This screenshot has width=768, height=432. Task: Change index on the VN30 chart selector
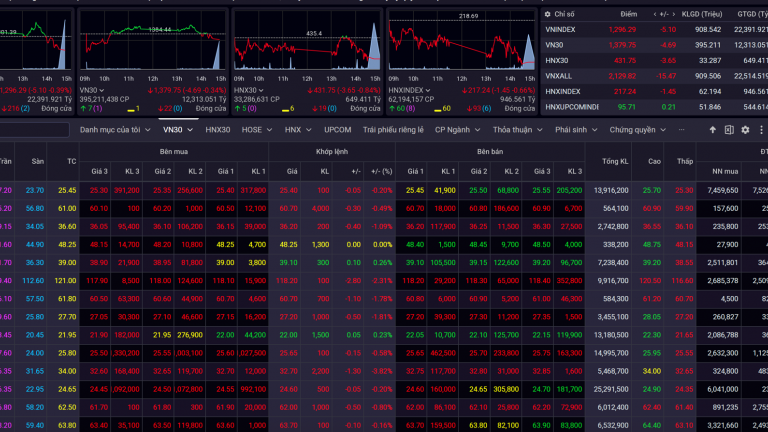click(92, 90)
